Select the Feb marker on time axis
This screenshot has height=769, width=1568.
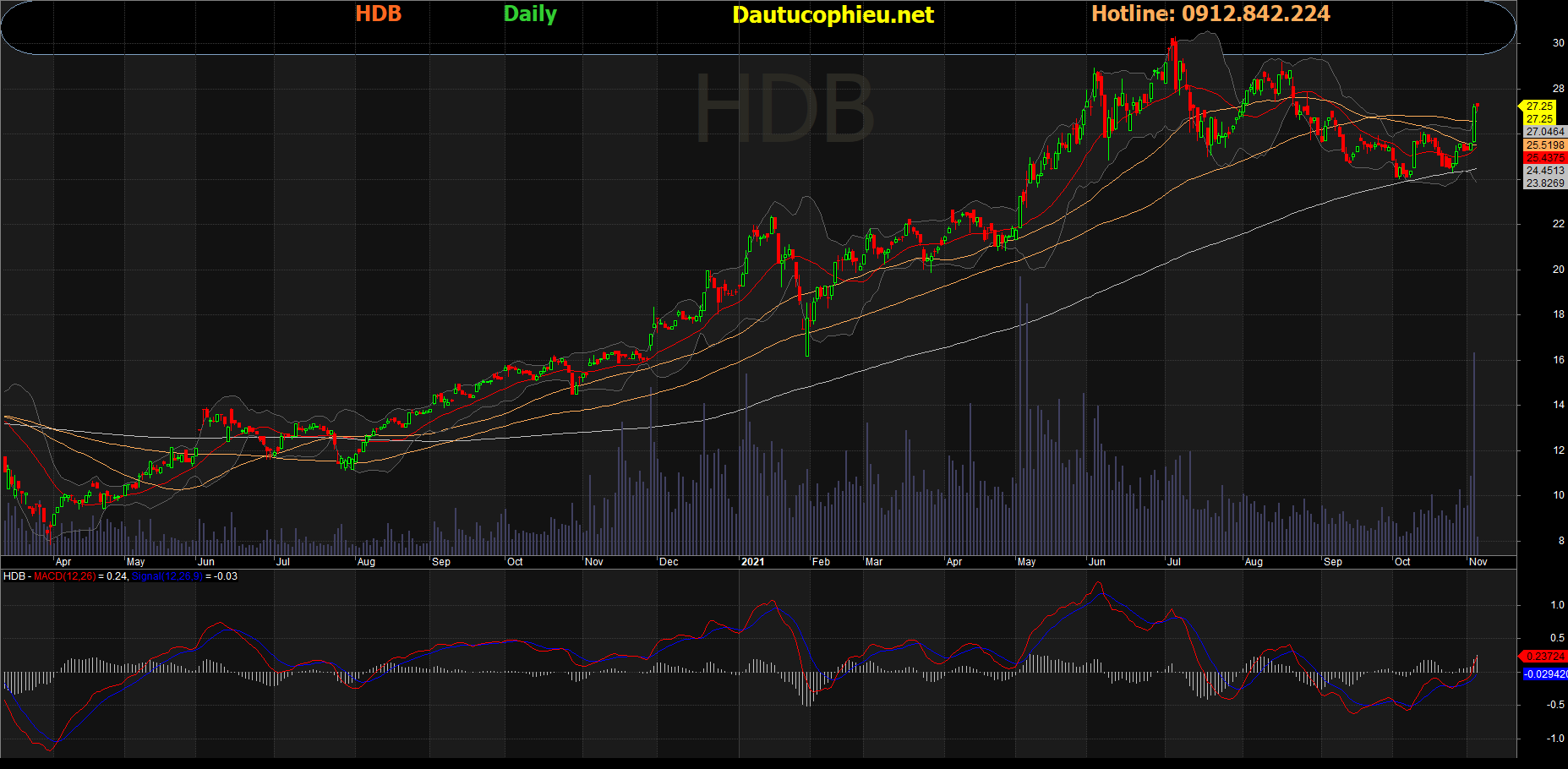click(821, 562)
